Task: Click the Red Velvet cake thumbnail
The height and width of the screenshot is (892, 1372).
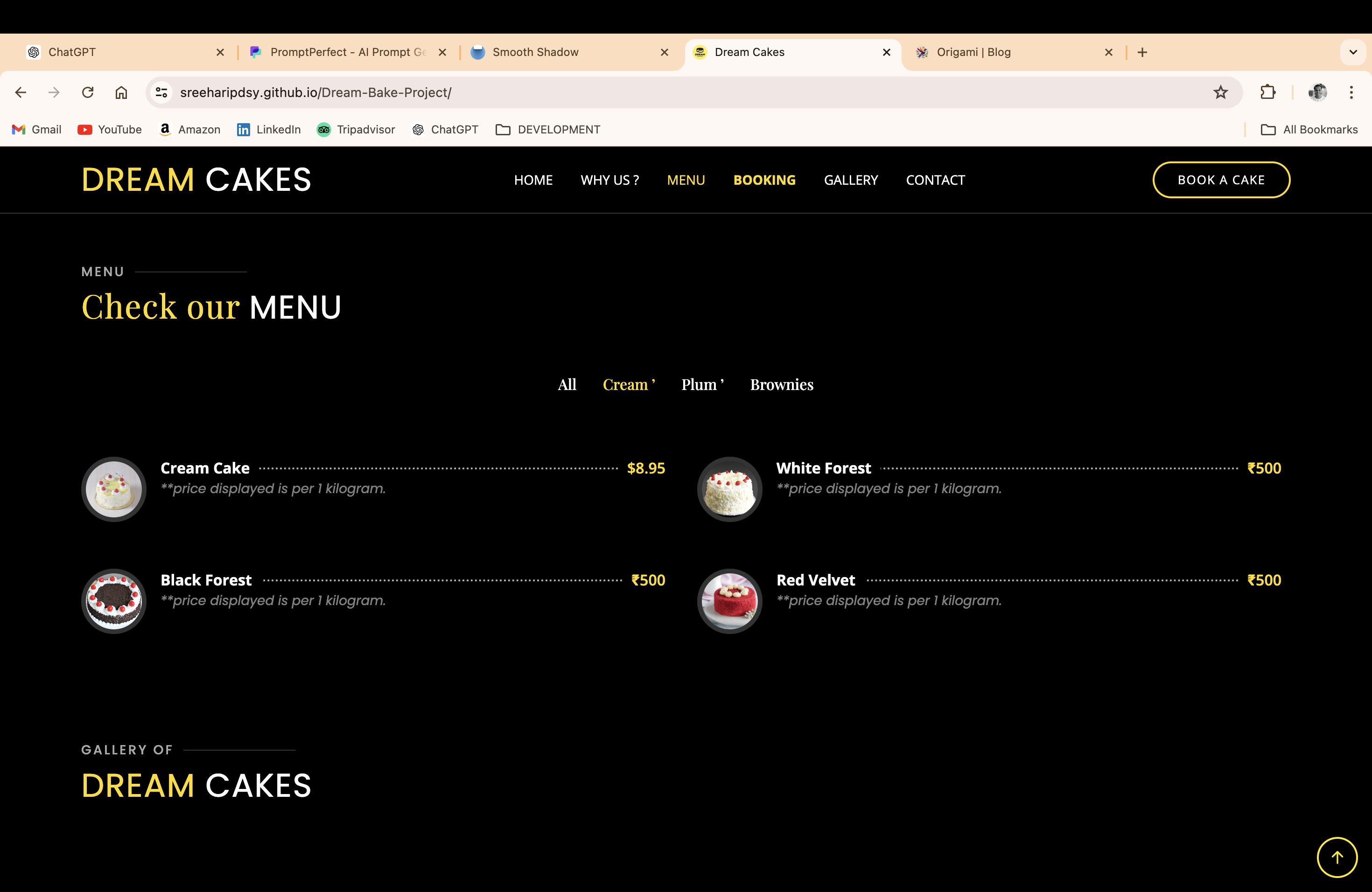Action: click(x=729, y=601)
